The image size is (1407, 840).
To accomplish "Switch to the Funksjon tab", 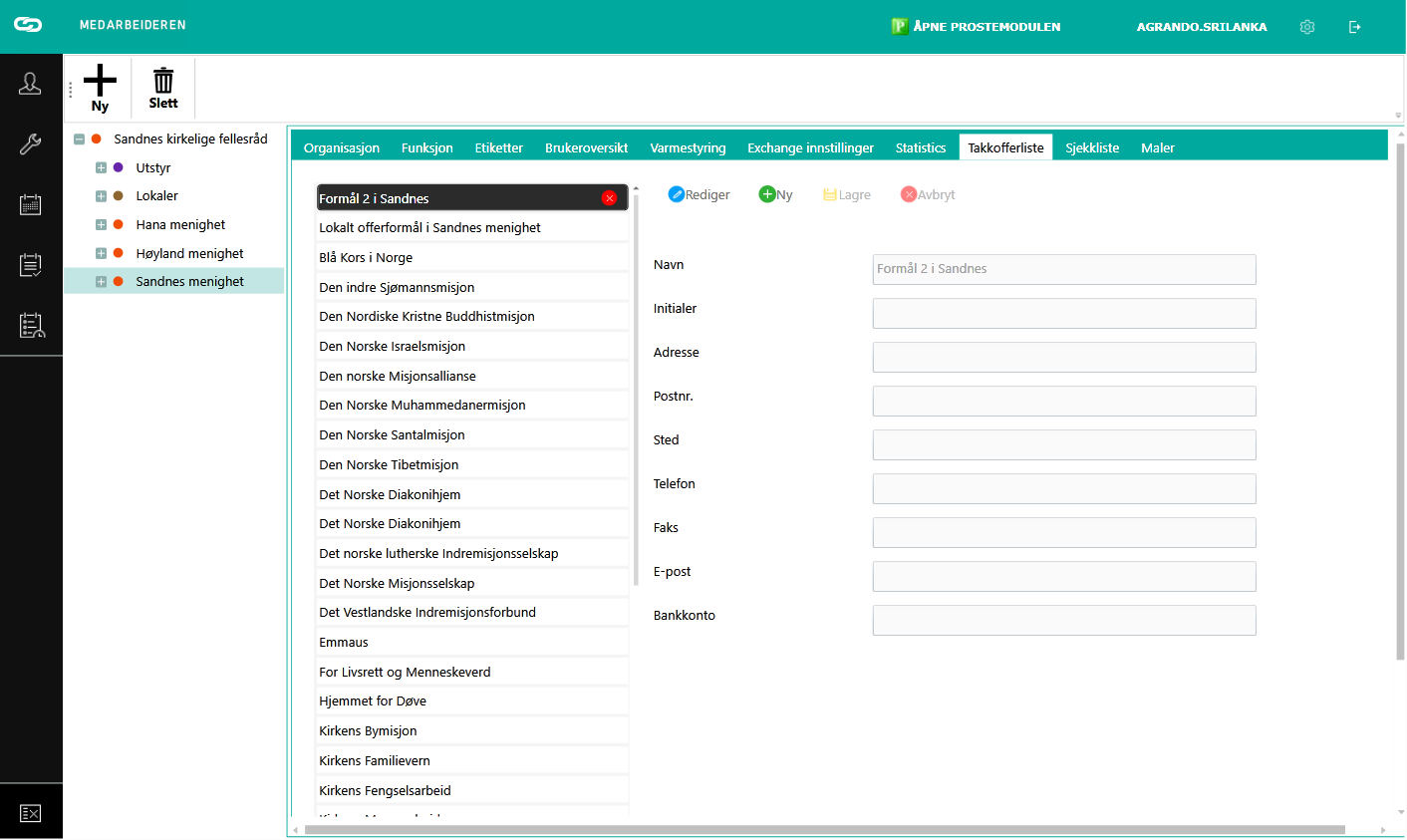I will coord(427,147).
